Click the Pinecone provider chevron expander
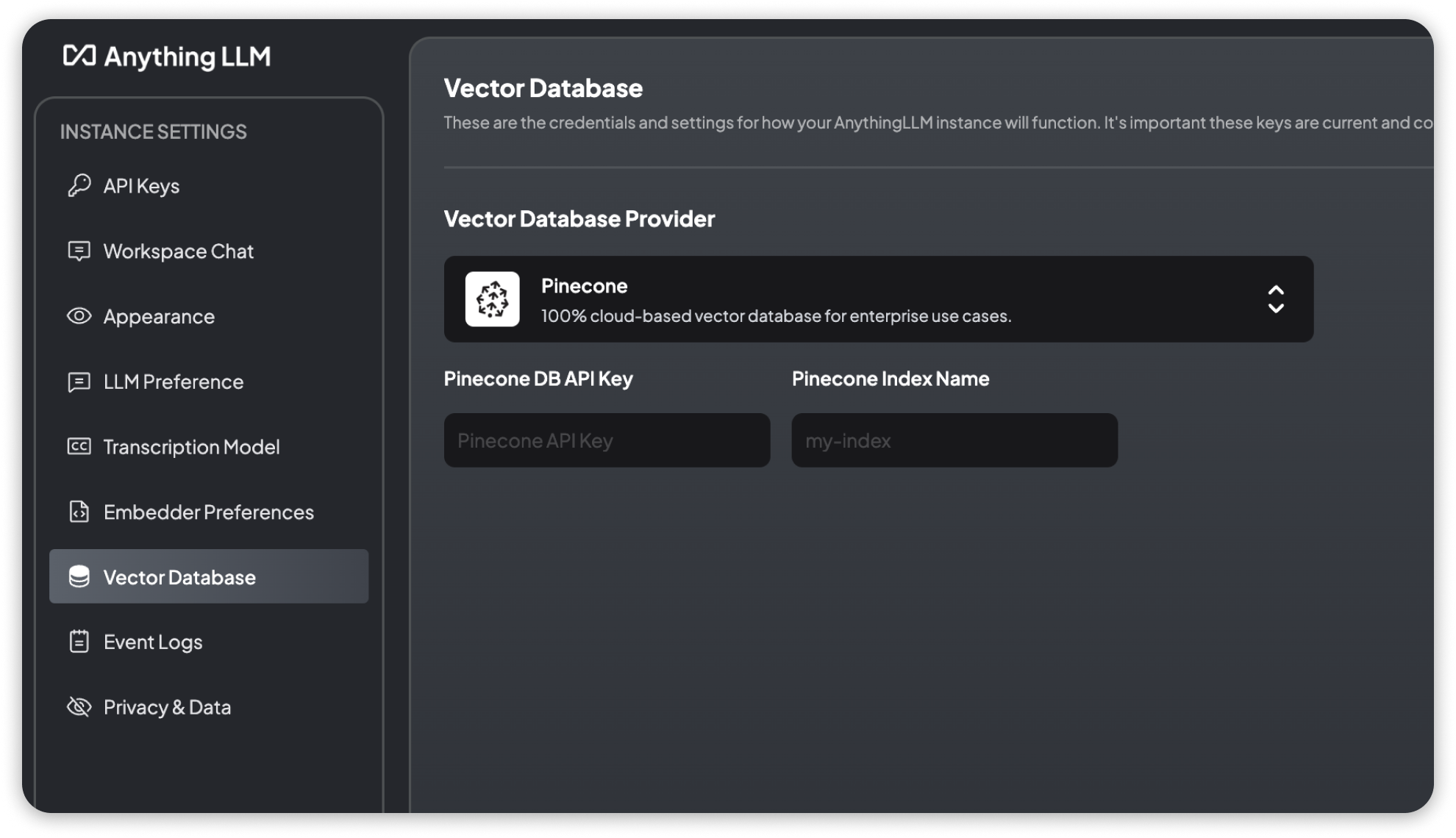Viewport: 1456px width, 838px height. [x=1276, y=299]
